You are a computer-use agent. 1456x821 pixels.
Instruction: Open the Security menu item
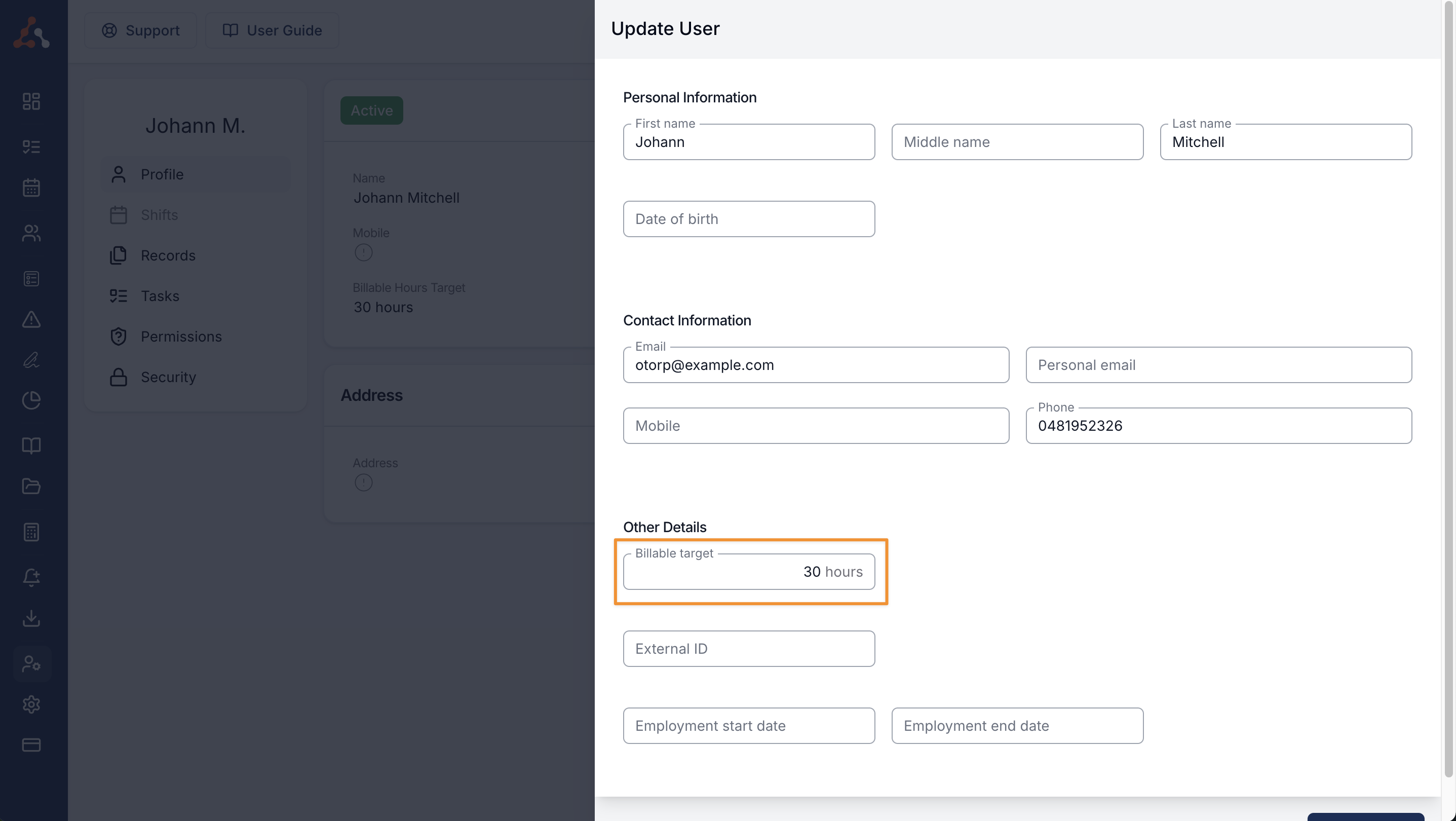[196, 377]
